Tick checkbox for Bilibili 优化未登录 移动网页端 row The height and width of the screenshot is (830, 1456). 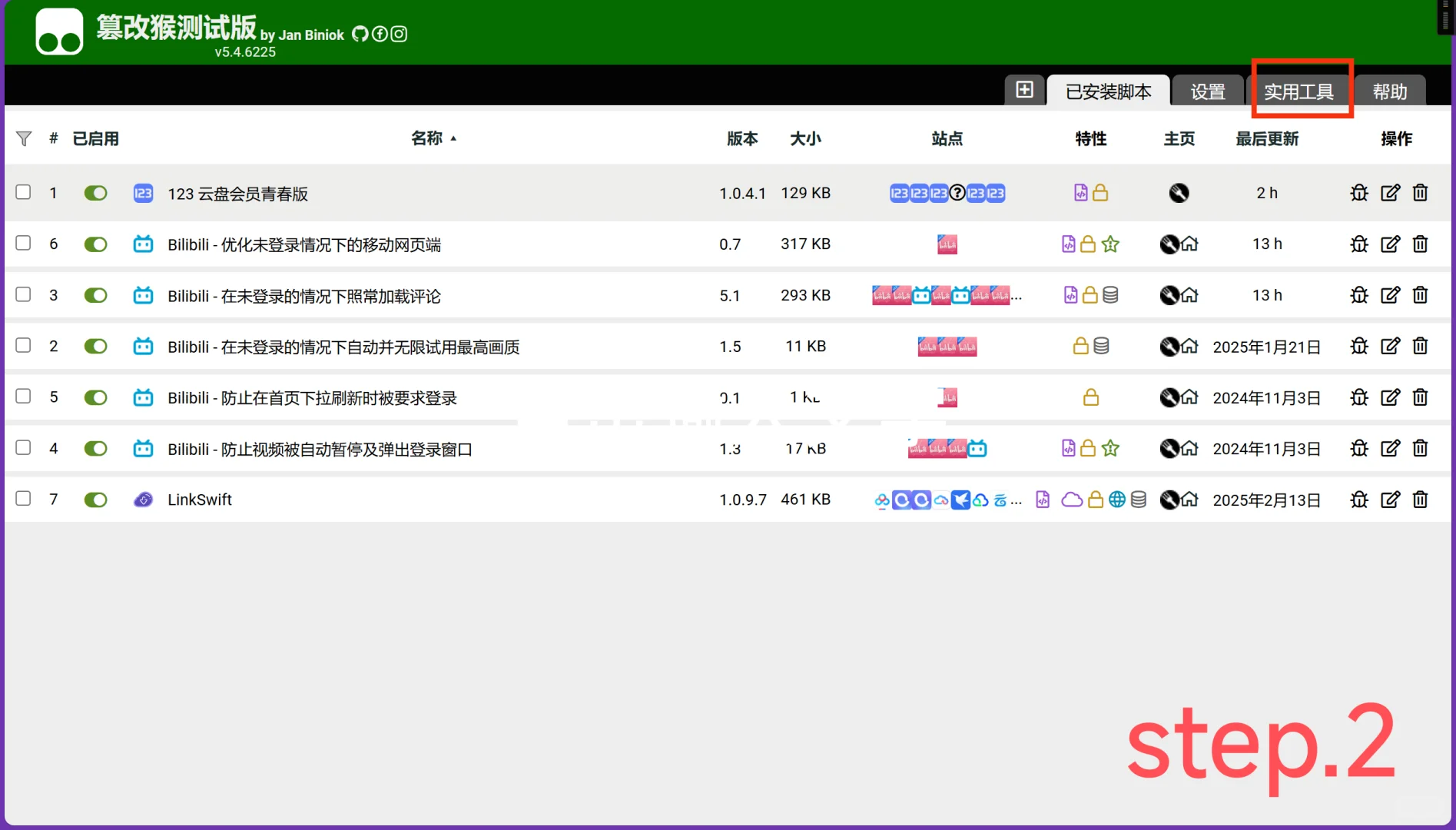tap(24, 244)
